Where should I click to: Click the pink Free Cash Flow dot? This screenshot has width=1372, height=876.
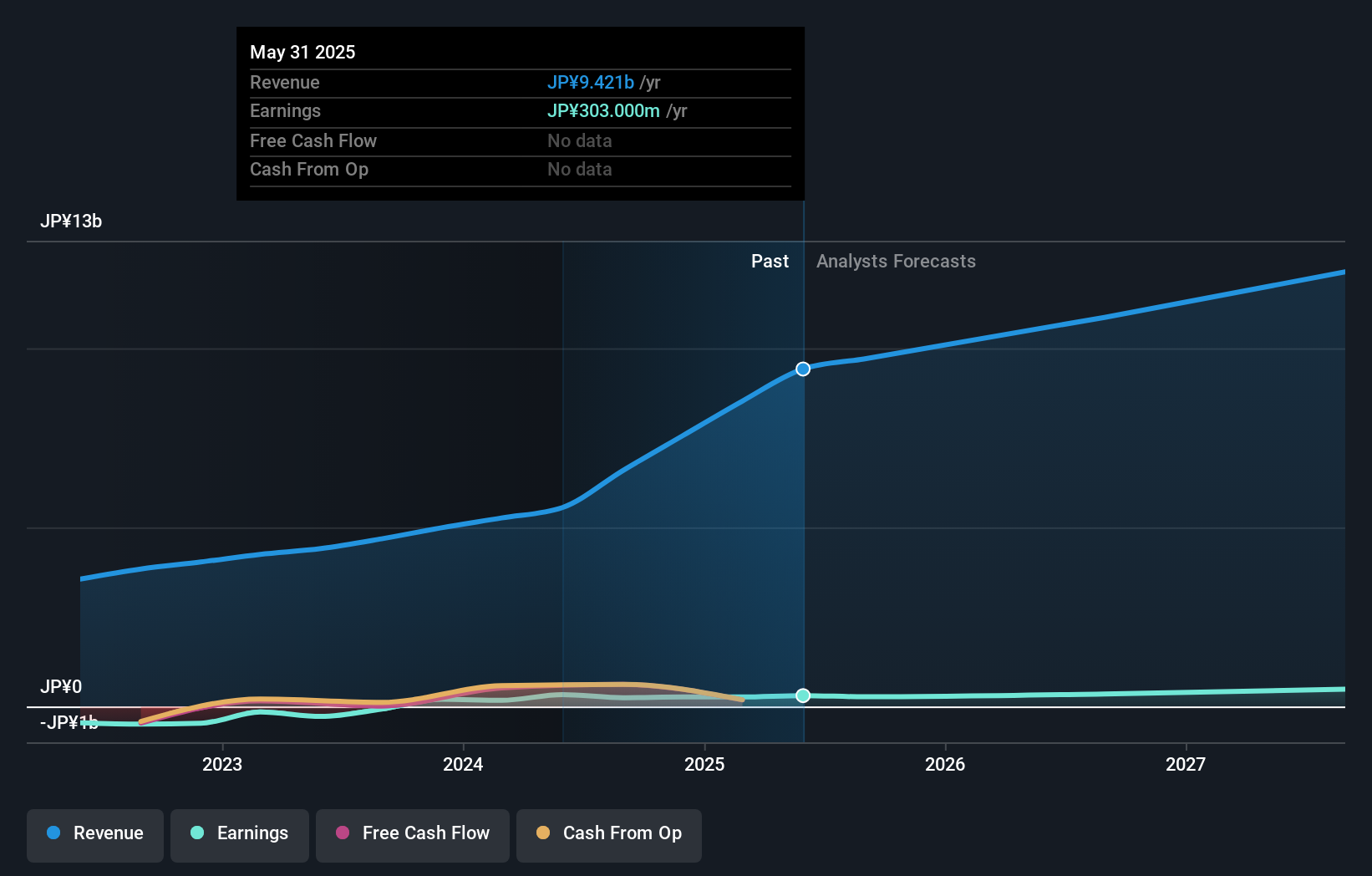click(x=343, y=833)
